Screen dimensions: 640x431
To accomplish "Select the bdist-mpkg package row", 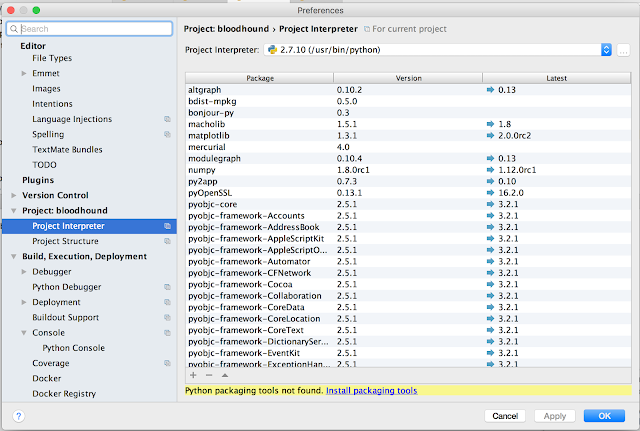I will (x=408, y=101).
